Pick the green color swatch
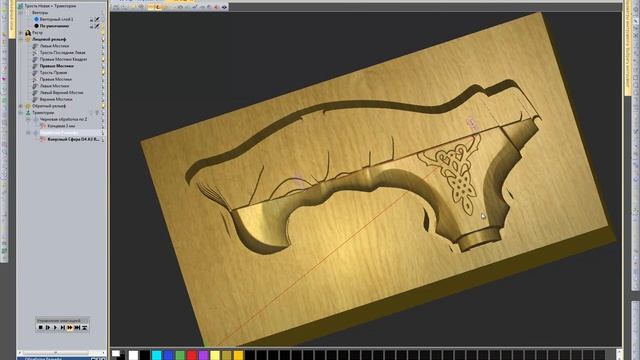 coord(180,355)
